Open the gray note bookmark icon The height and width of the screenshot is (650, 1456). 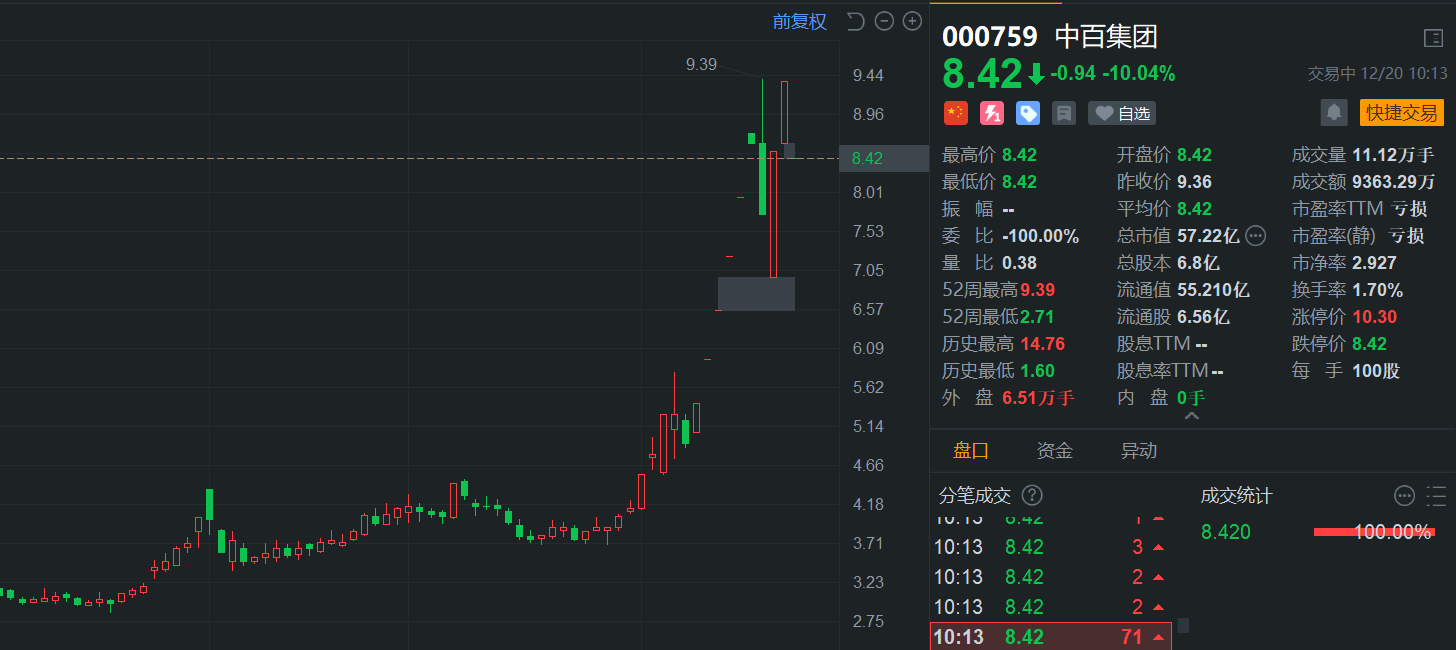(1064, 113)
